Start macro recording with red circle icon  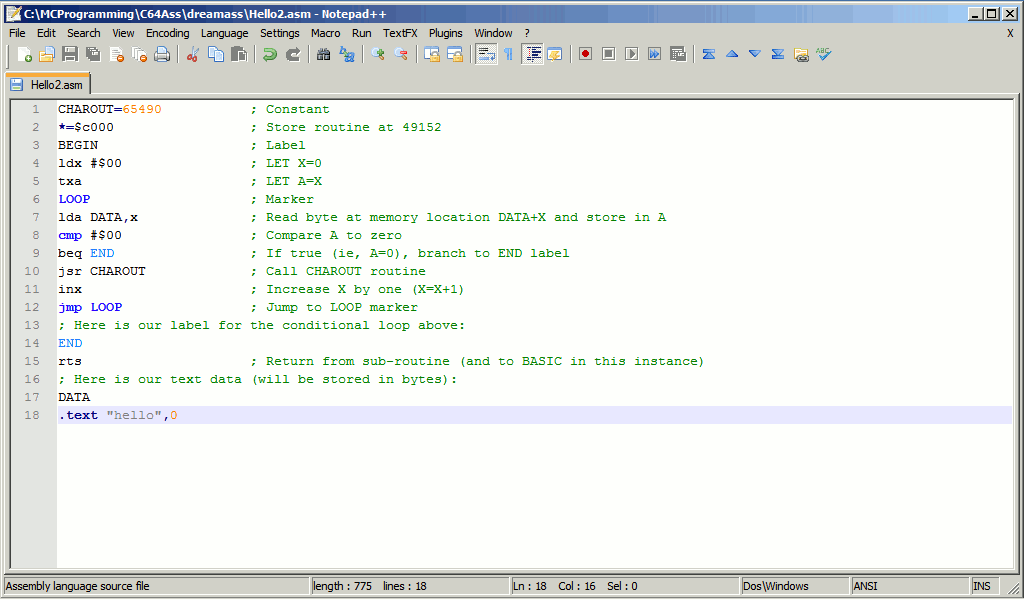(x=585, y=54)
